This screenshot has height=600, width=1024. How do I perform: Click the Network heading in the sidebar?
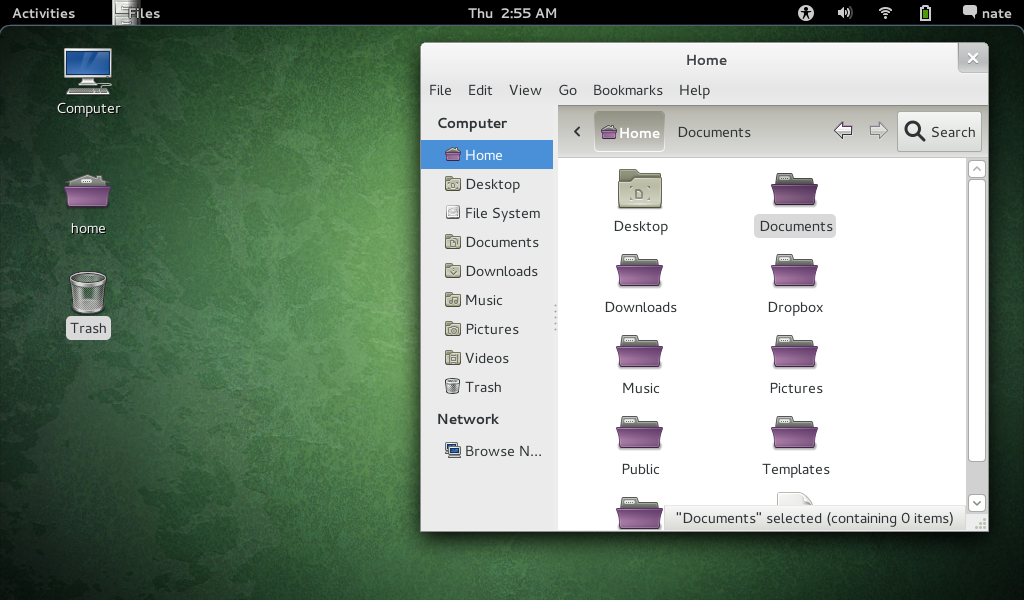click(468, 419)
